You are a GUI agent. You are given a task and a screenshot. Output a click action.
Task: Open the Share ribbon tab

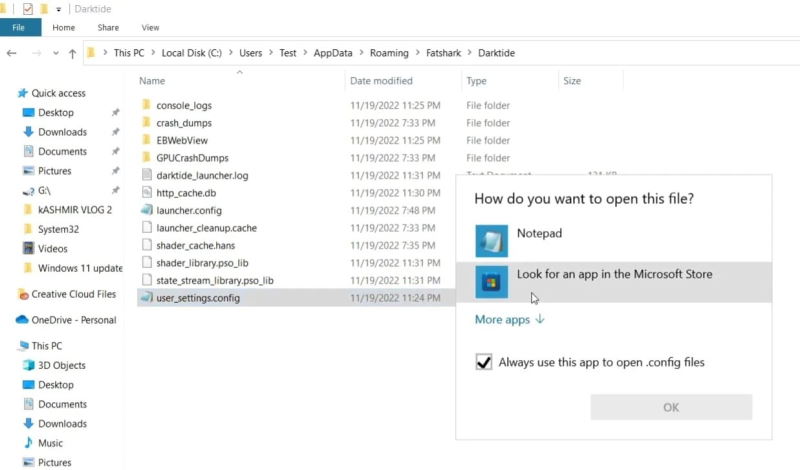[x=108, y=28]
